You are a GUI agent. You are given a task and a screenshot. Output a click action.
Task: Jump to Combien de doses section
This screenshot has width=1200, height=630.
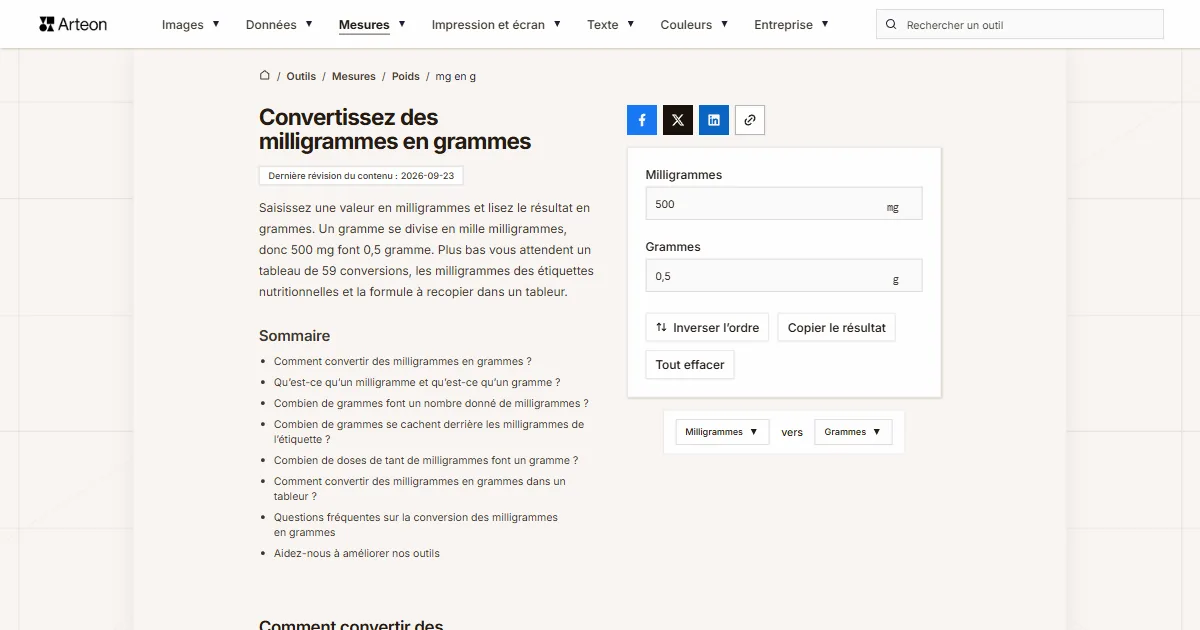(426, 460)
